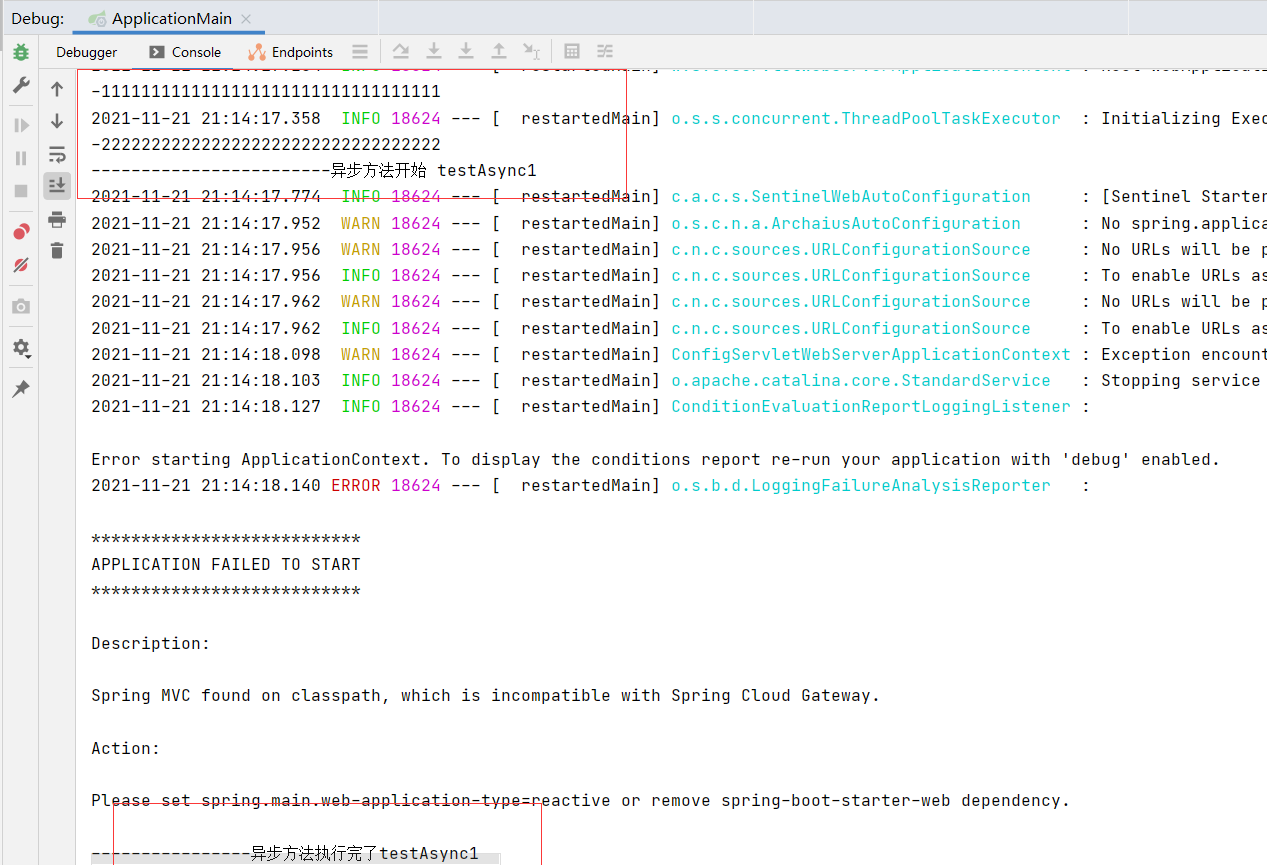Open the gear settings dropdown

20,347
